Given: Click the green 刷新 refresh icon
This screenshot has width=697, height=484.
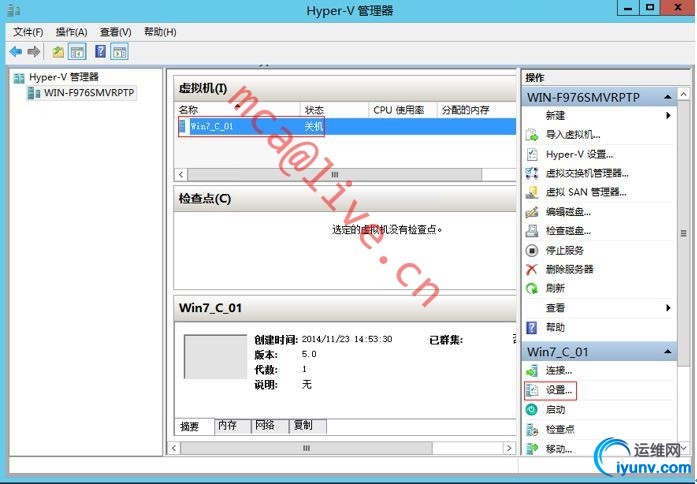Looking at the screenshot, I should click(532, 288).
